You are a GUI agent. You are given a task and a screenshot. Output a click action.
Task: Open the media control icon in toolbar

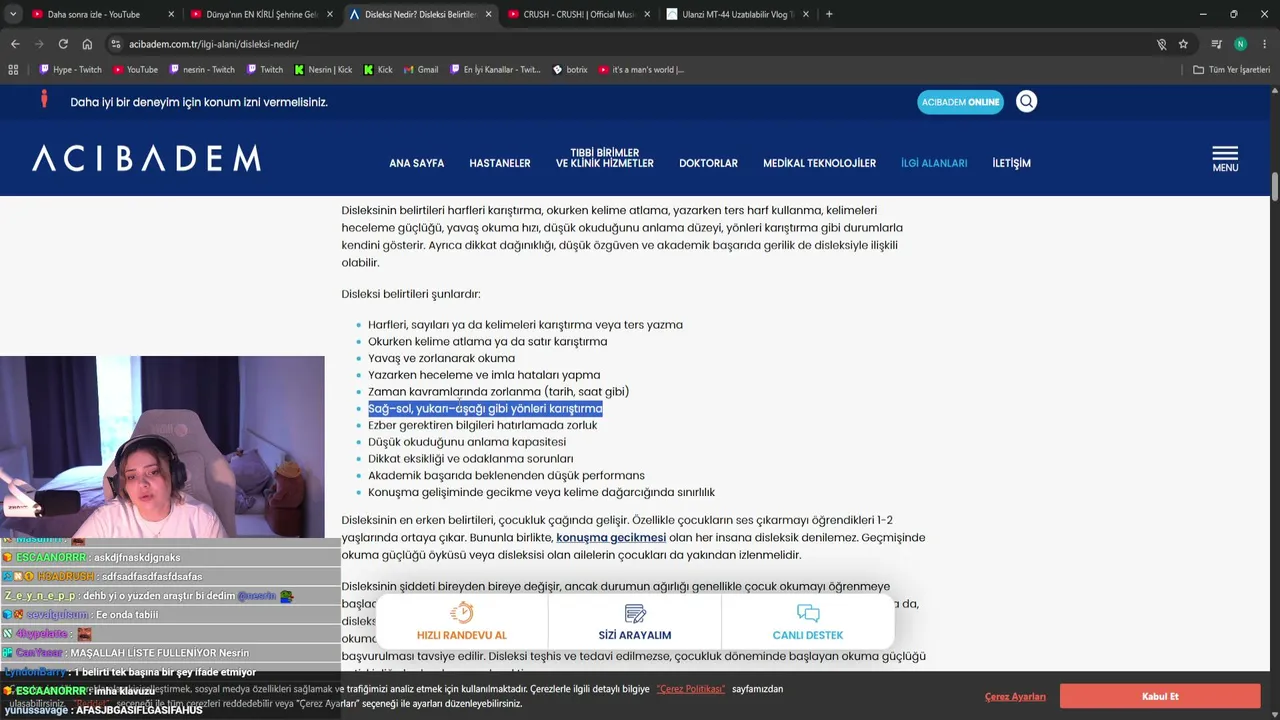(1216, 44)
